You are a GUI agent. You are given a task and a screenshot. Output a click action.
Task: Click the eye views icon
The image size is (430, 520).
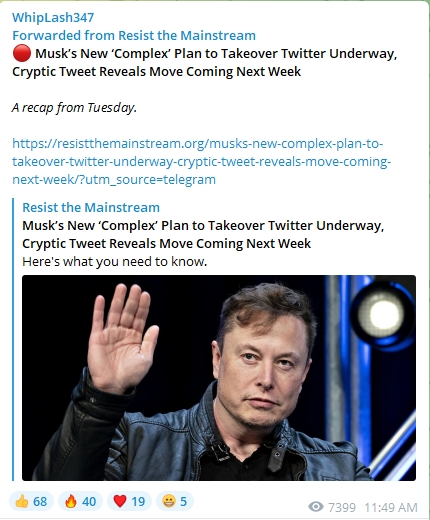[316, 507]
